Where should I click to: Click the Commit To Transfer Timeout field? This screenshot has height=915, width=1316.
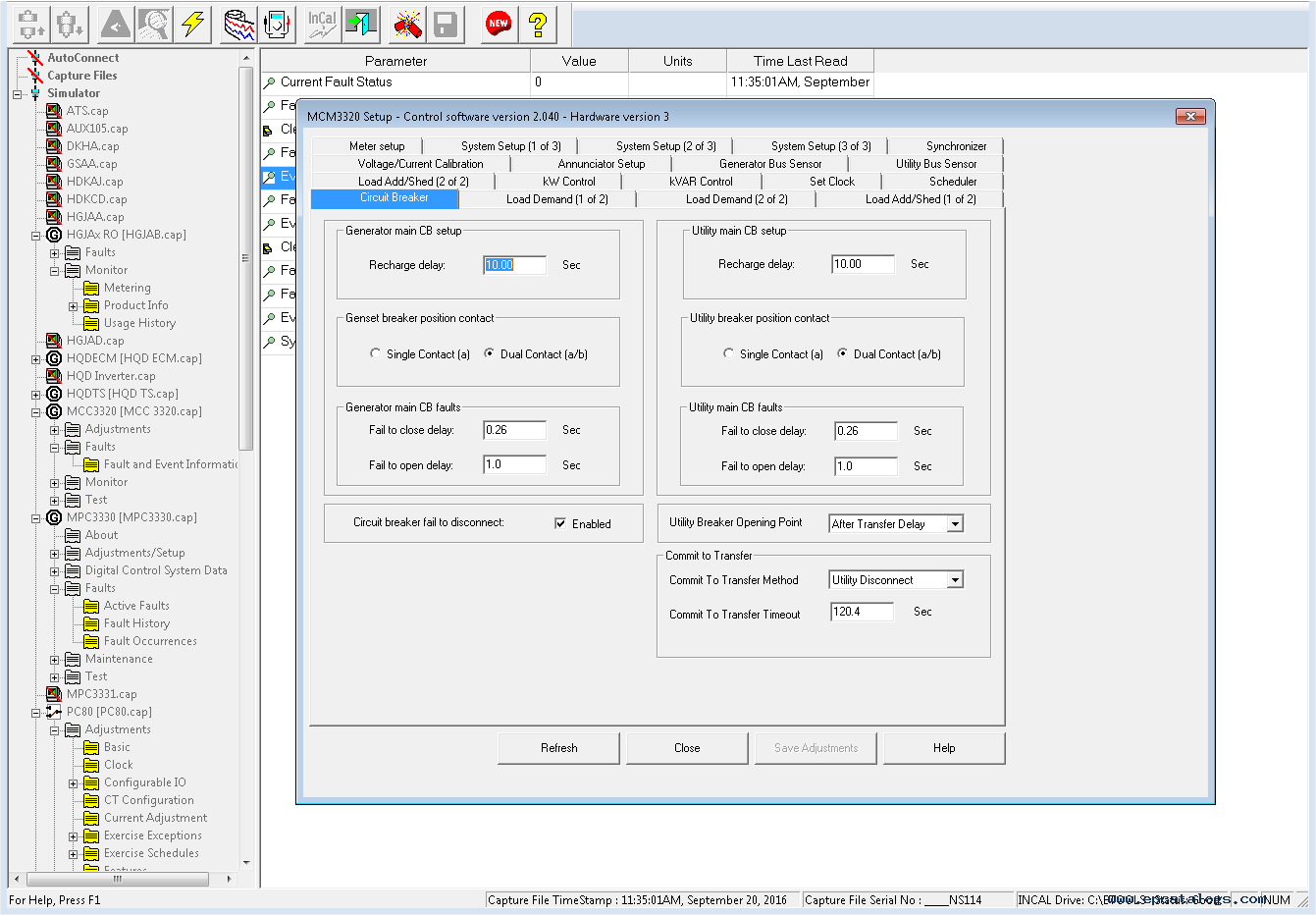(863, 612)
